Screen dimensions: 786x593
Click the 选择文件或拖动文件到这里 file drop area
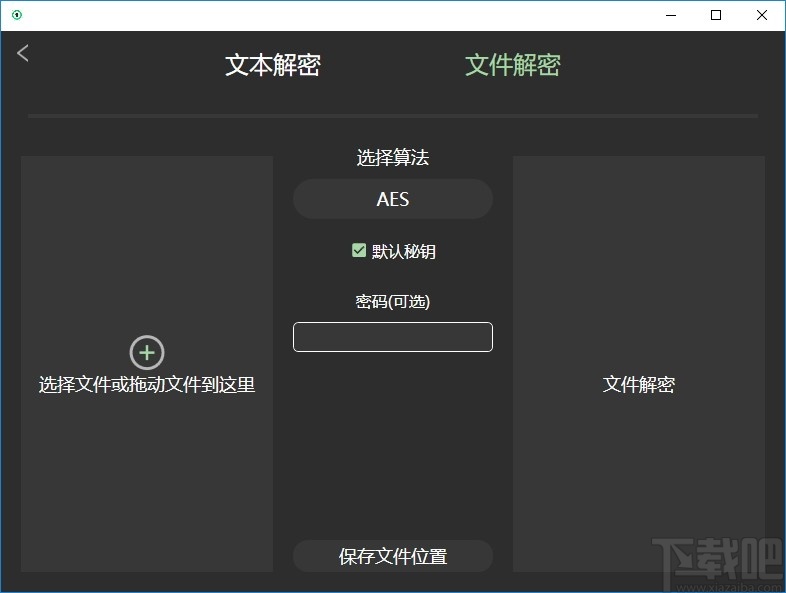(147, 364)
